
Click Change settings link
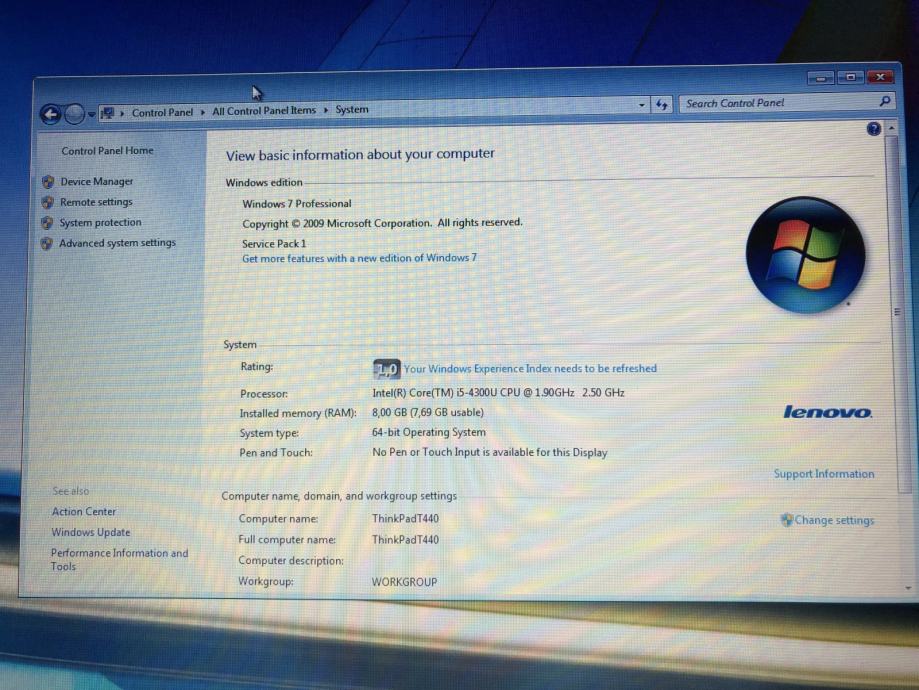coord(834,520)
